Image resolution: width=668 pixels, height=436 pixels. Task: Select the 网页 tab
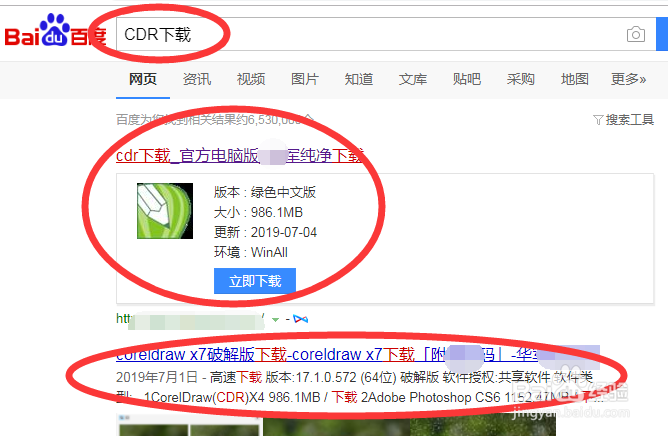tap(143, 79)
